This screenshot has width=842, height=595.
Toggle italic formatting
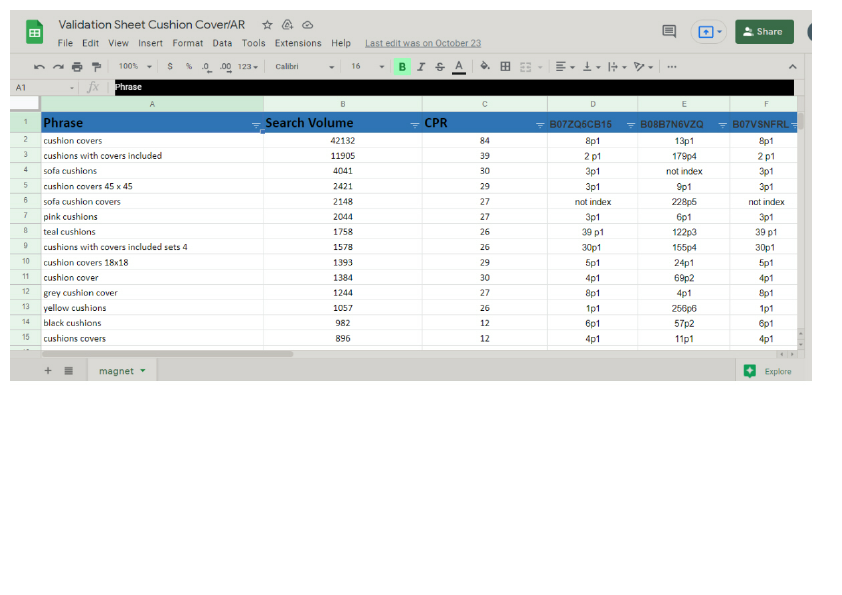click(x=420, y=67)
